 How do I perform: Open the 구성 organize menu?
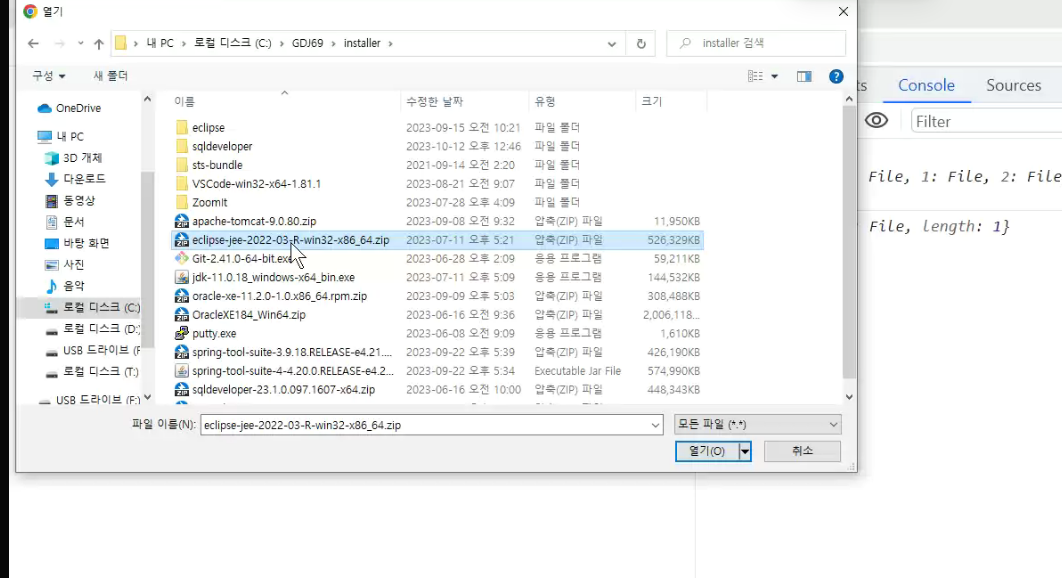pos(49,76)
